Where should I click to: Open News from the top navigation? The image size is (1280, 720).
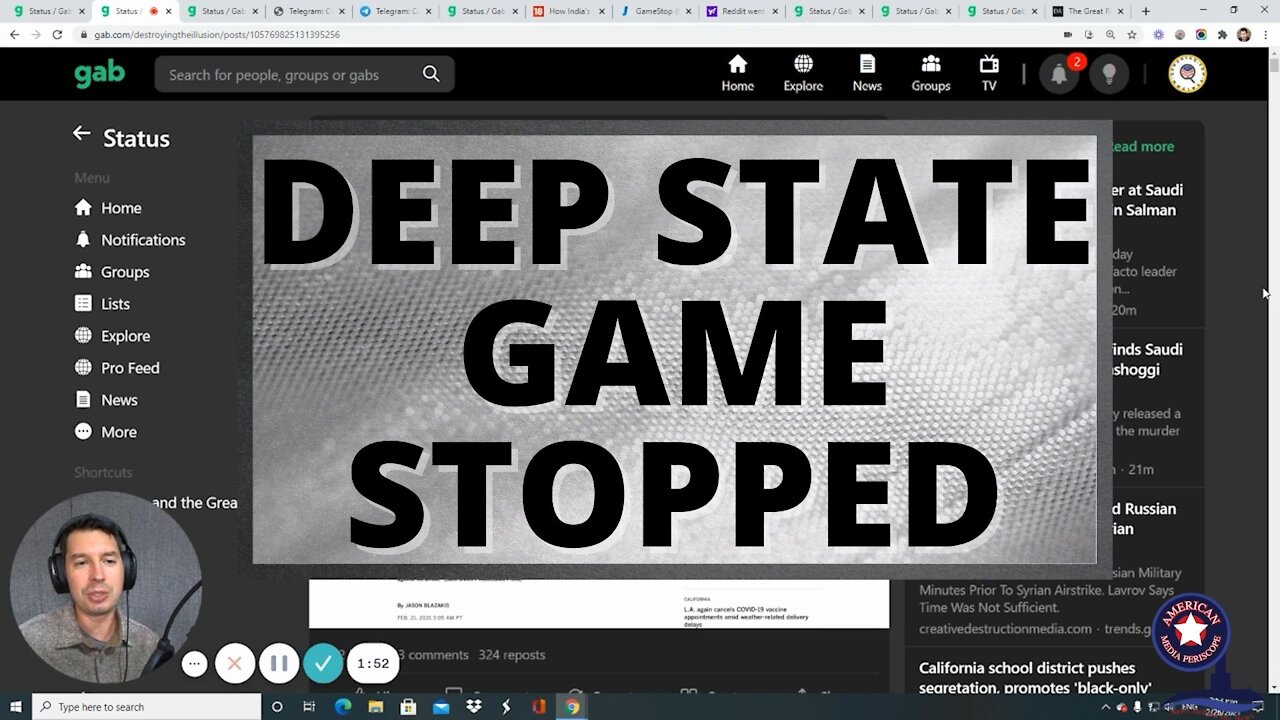[x=867, y=74]
